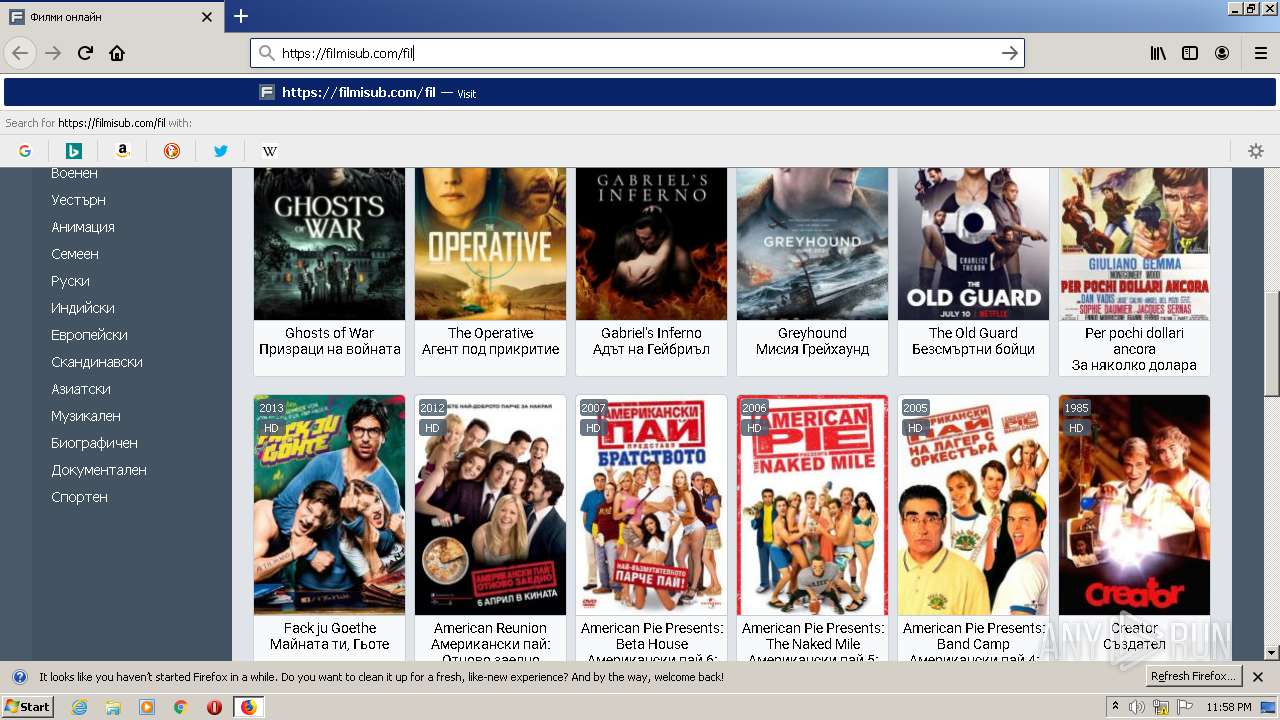This screenshot has height=720, width=1280.
Task: Launch Internet Explorer from the taskbar
Action: point(79,707)
